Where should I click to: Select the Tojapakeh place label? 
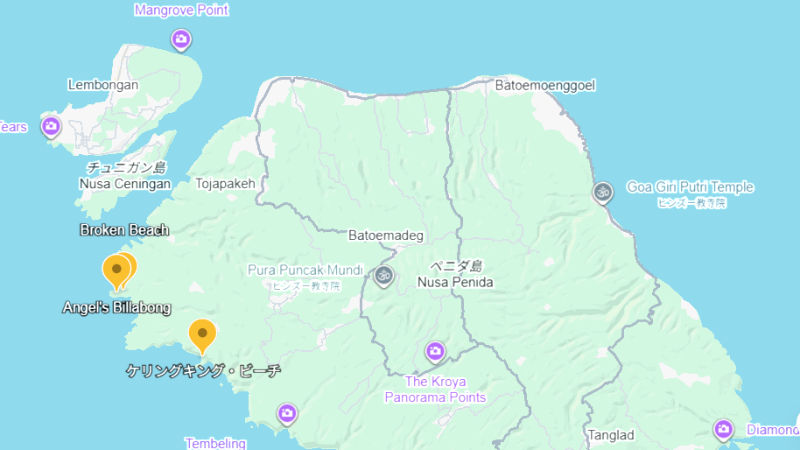point(225,184)
